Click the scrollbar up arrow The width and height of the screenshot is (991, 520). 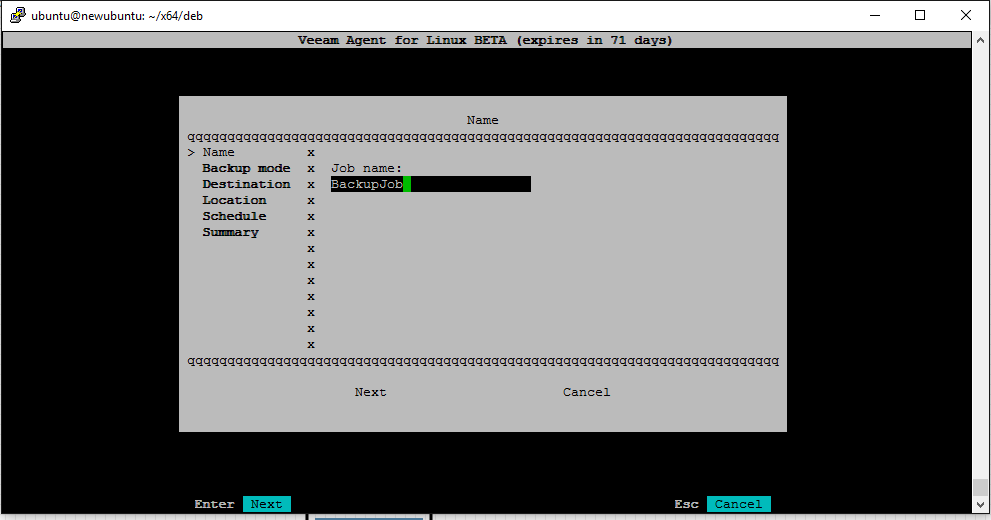click(980, 40)
